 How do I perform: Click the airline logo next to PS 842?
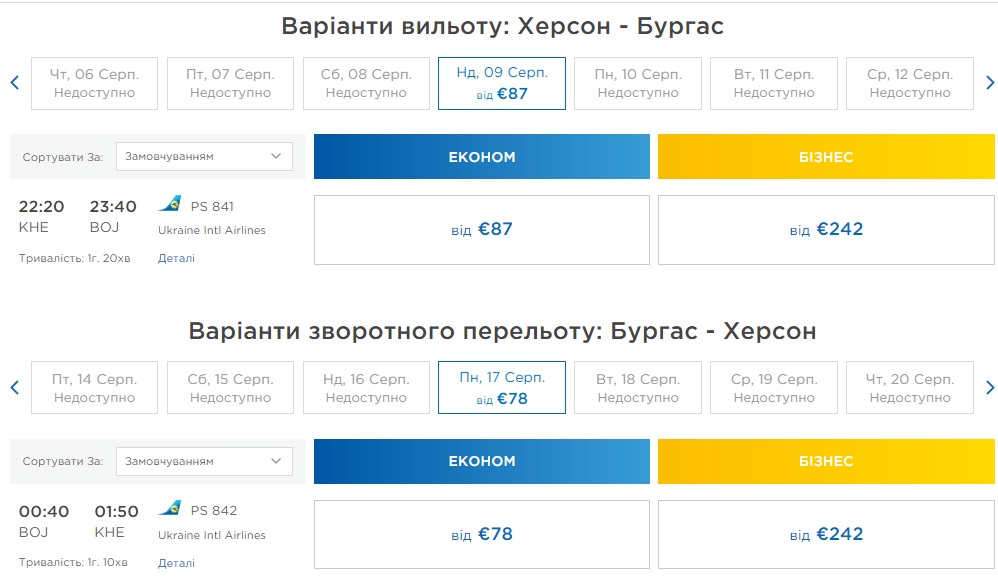[170, 509]
